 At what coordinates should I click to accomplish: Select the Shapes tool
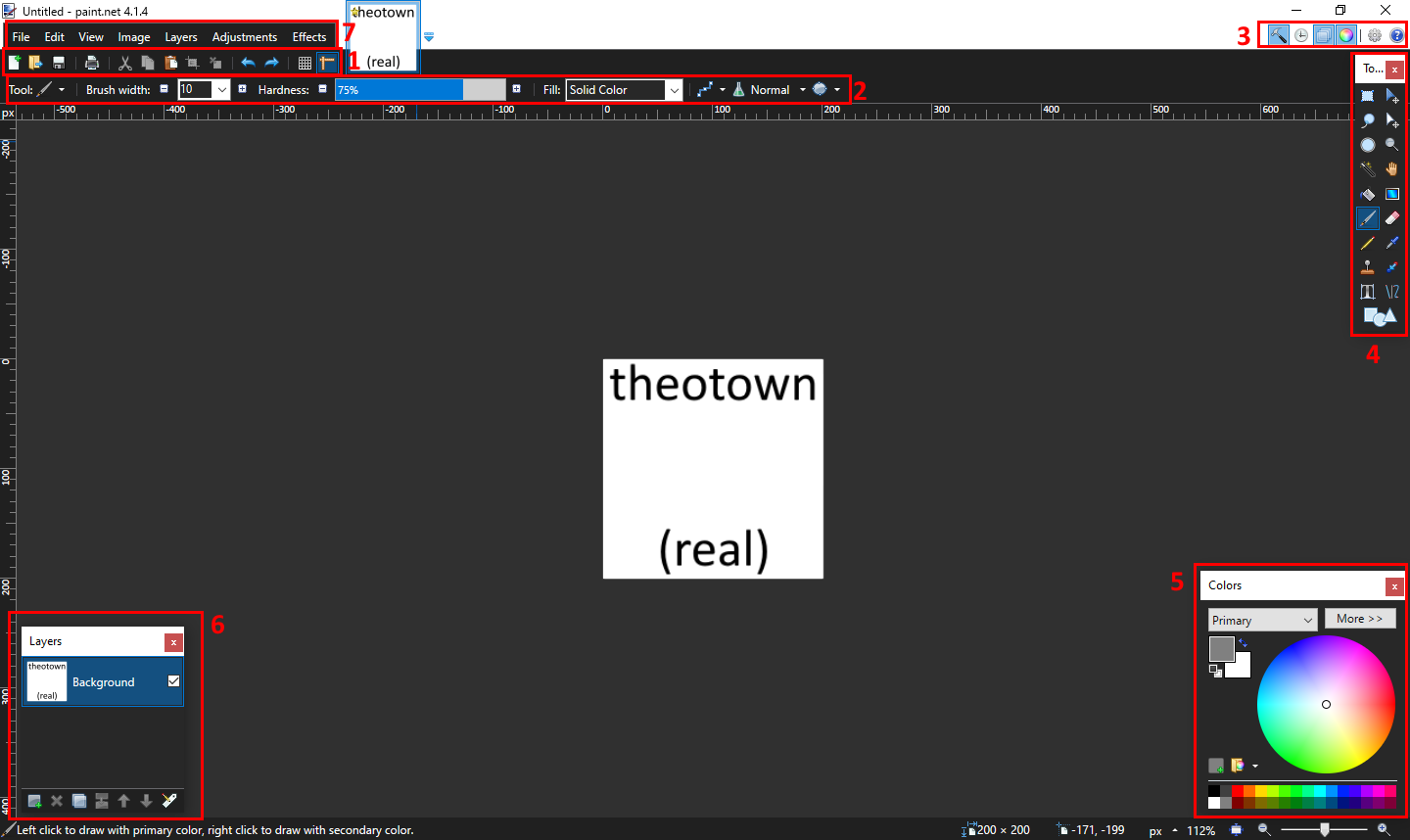click(x=1380, y=316)
